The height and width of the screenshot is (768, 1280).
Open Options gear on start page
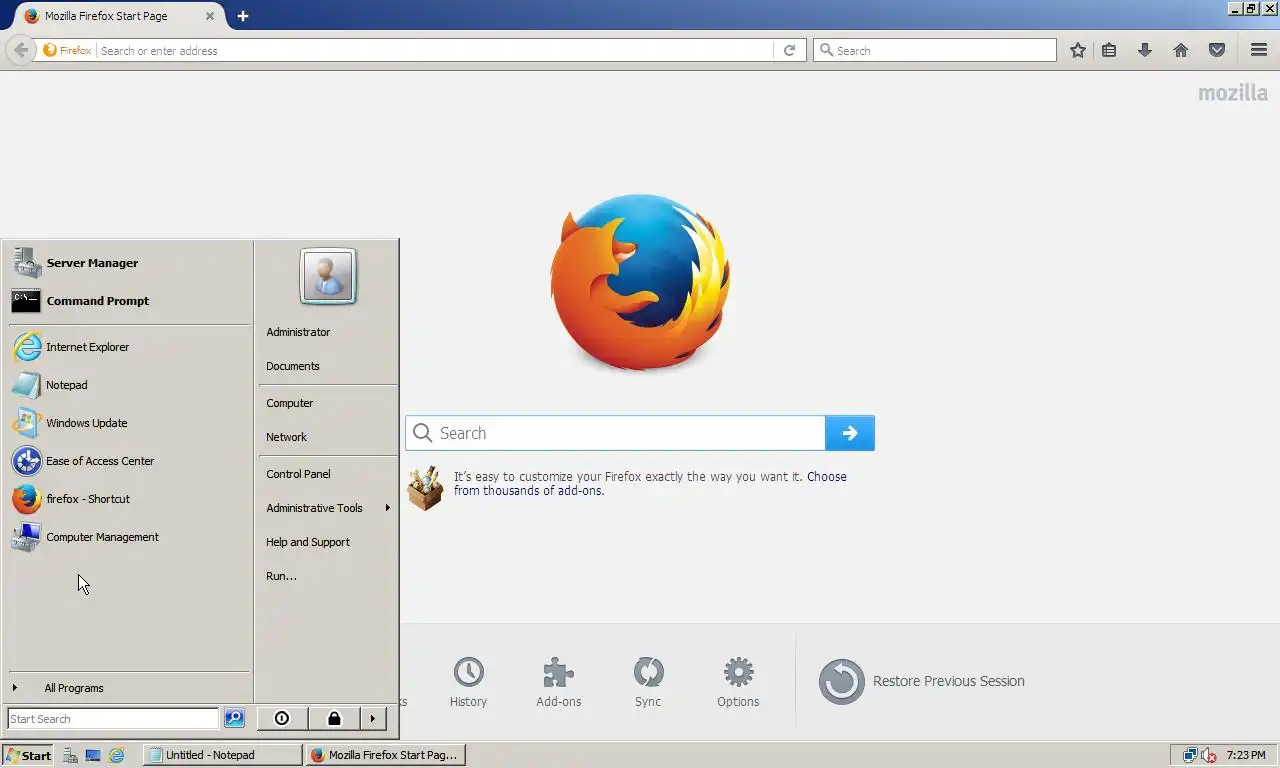click(738, 682)
